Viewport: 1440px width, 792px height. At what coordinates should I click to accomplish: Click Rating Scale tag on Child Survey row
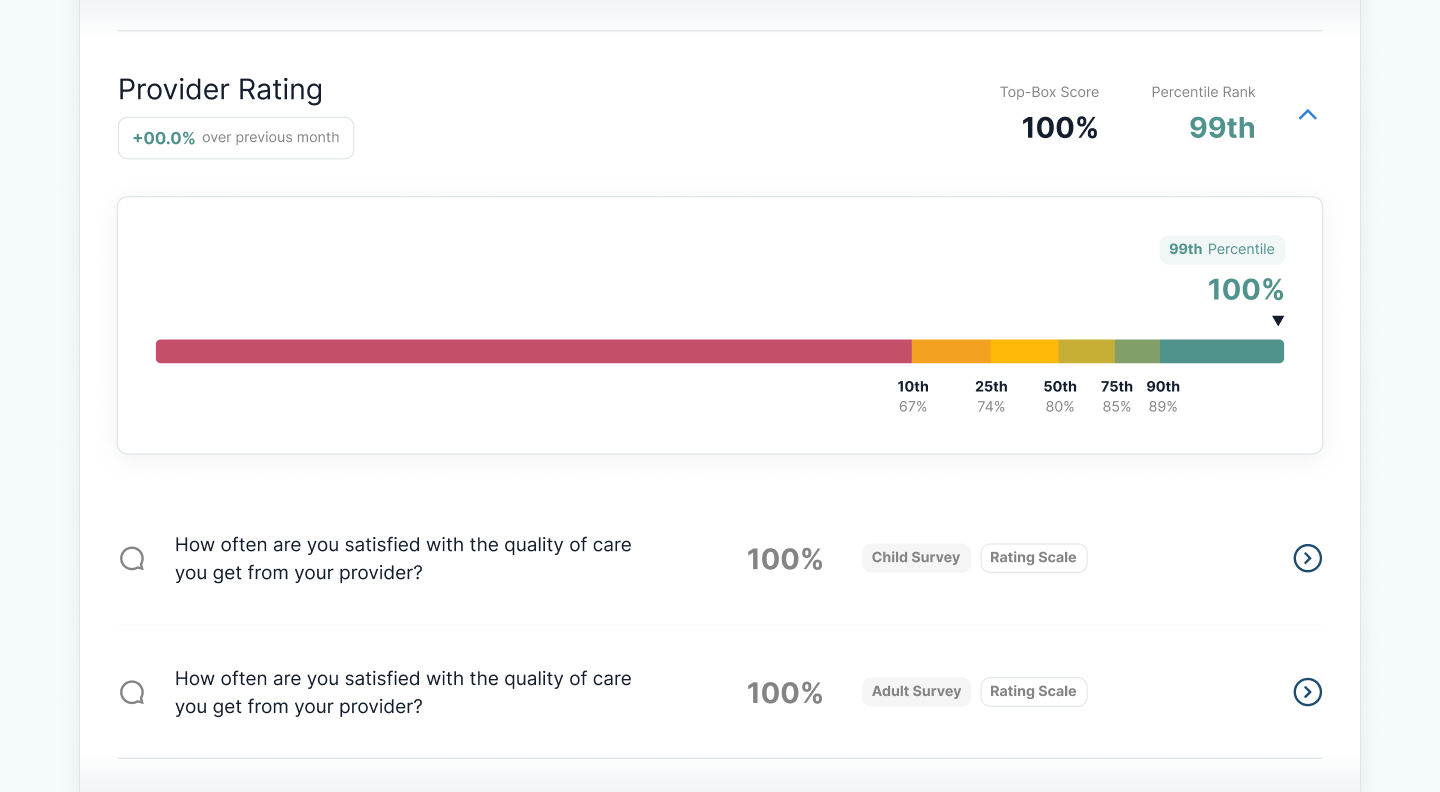point(1033,558)
